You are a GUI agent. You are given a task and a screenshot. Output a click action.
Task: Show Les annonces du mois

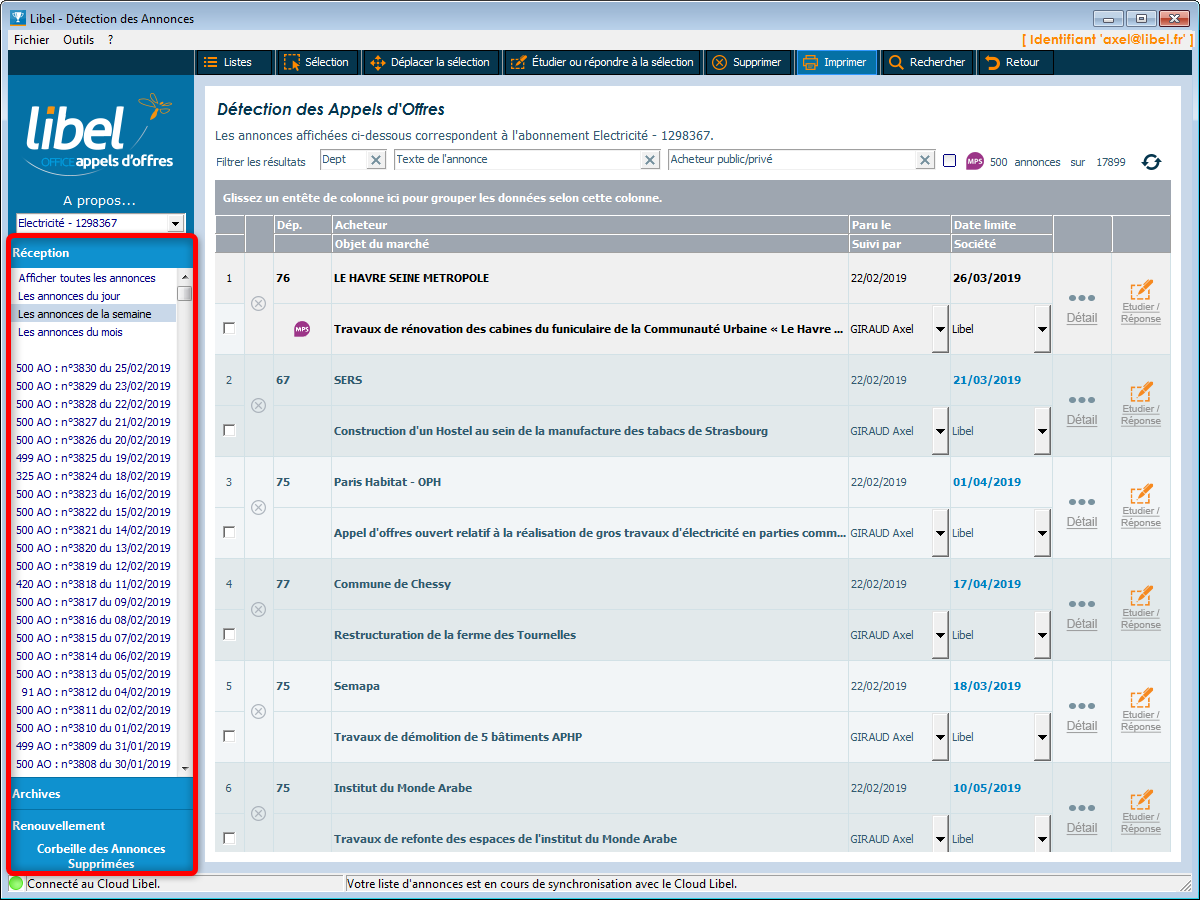[71, 332]
